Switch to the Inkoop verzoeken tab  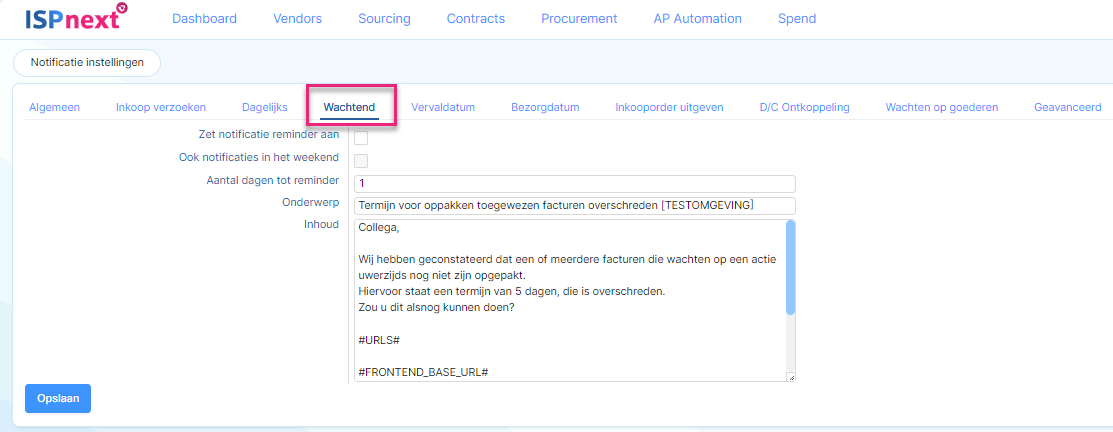click(161, 108)
